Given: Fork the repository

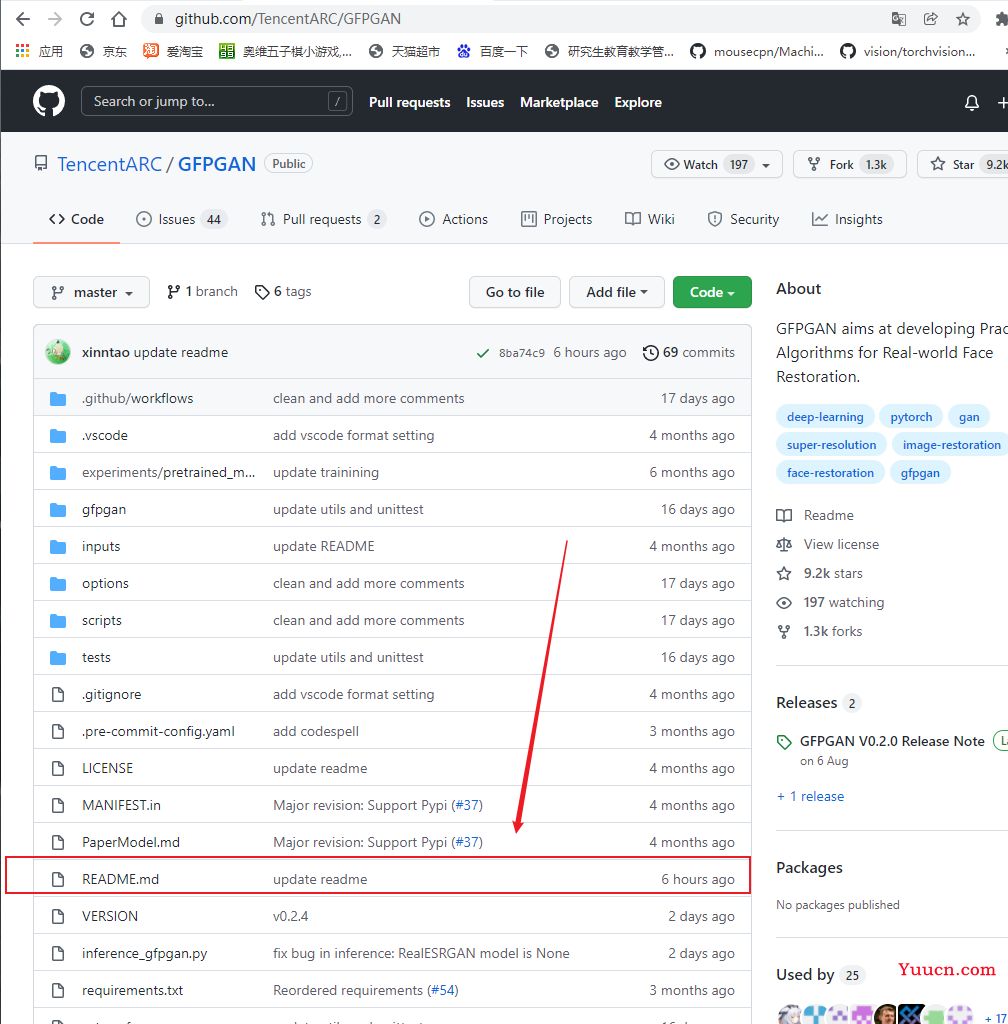Looking at the screenshot, I should click(x=849, y=164).
